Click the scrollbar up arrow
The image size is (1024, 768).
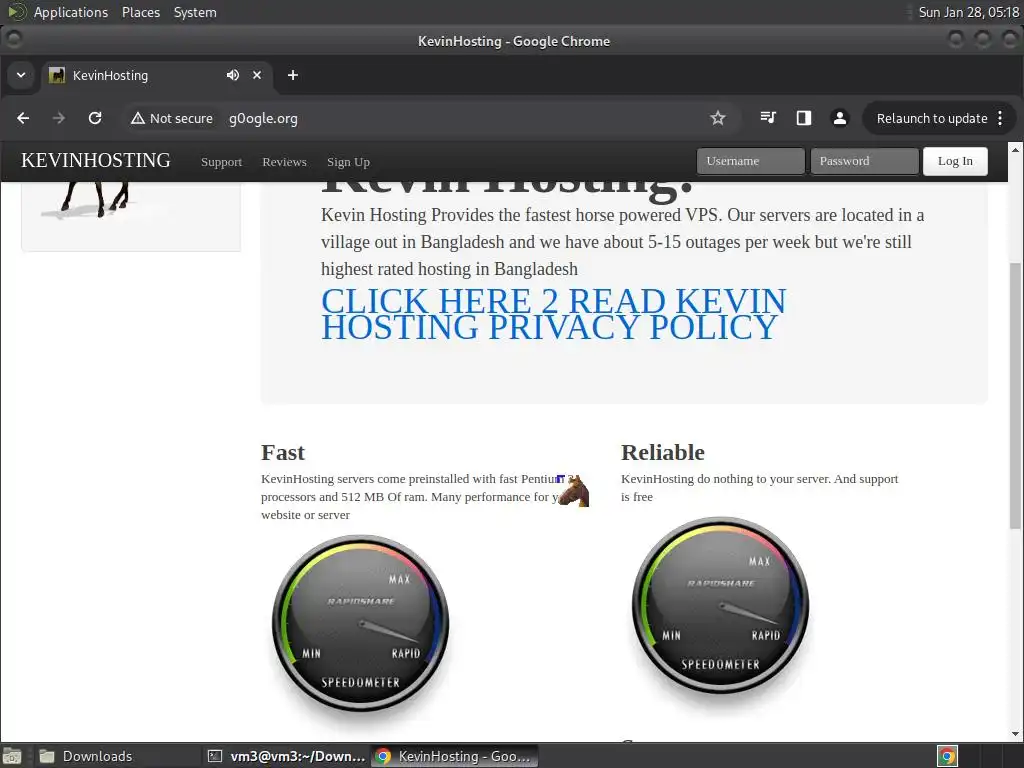1015,150
